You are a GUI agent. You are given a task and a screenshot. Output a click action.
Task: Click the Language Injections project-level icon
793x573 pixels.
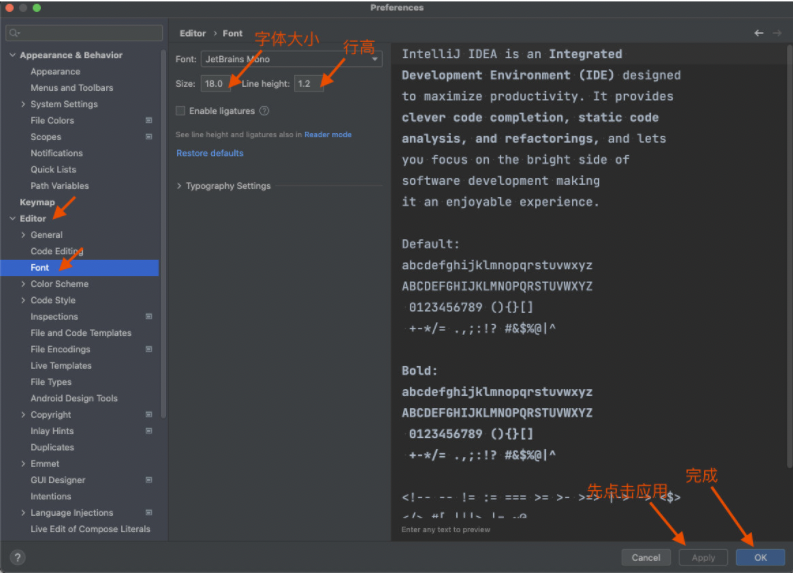(149, 513)
